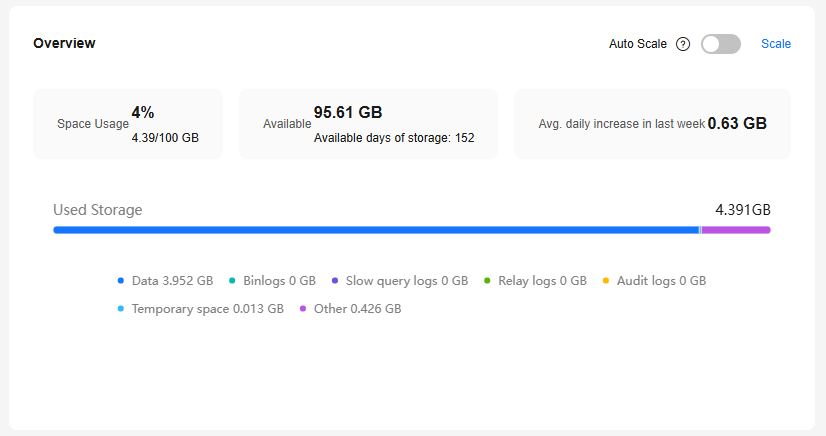Click the Auto Scale help question-mark icon
This screenshot has width=826, height=436.
683,44
